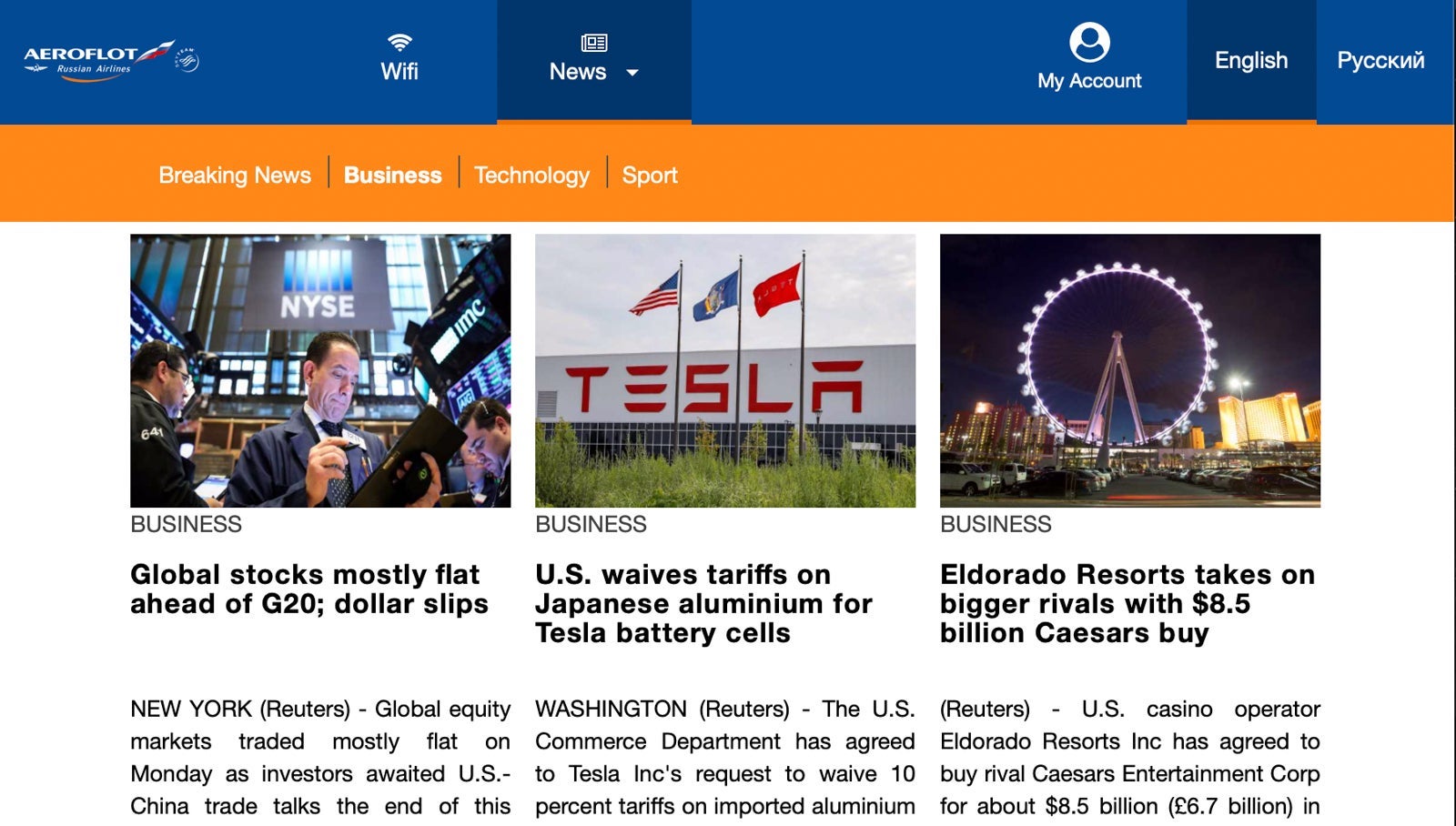The height and width of the screenshot is (826, 1456).
Task: Click the Eldorado Caesars article excerpt
Action: click(x=1130, y=759)
